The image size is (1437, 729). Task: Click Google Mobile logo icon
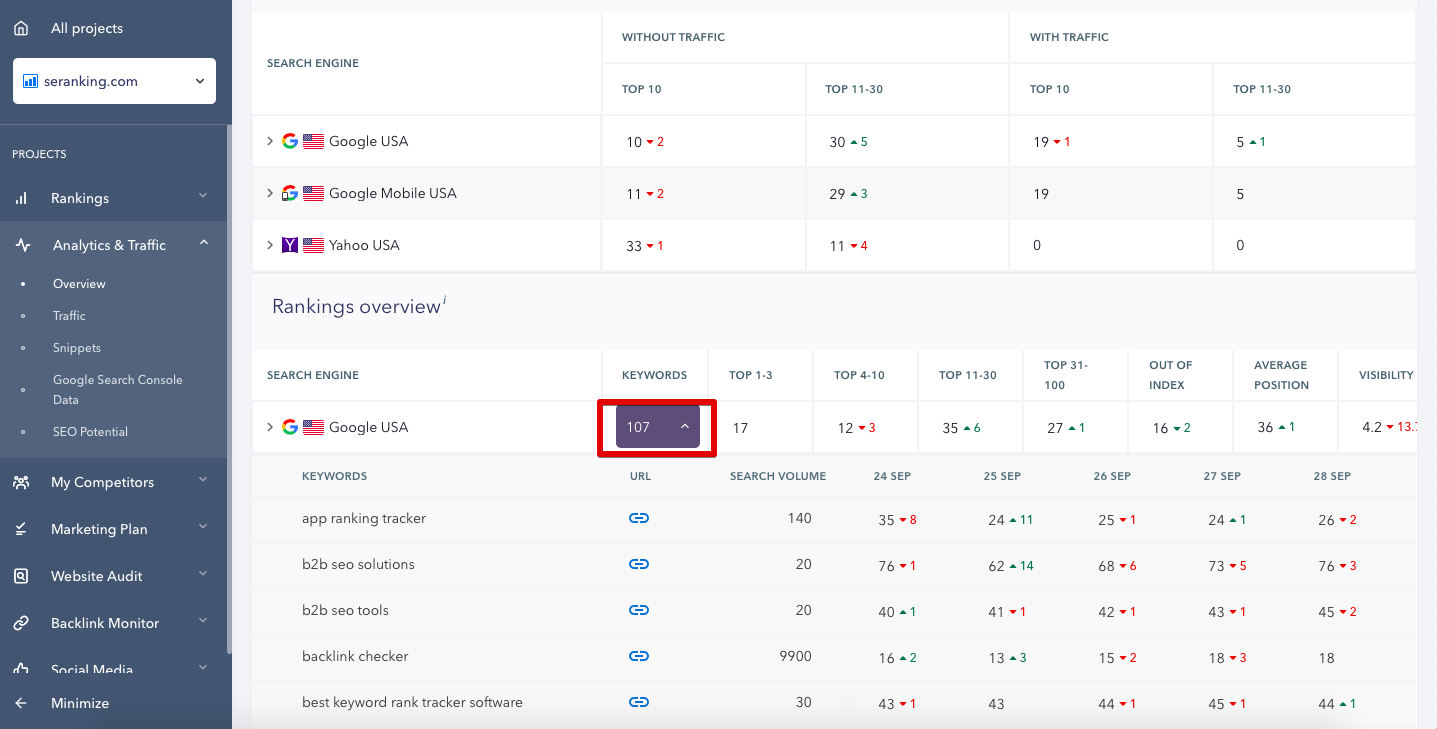tap(290, 193)
